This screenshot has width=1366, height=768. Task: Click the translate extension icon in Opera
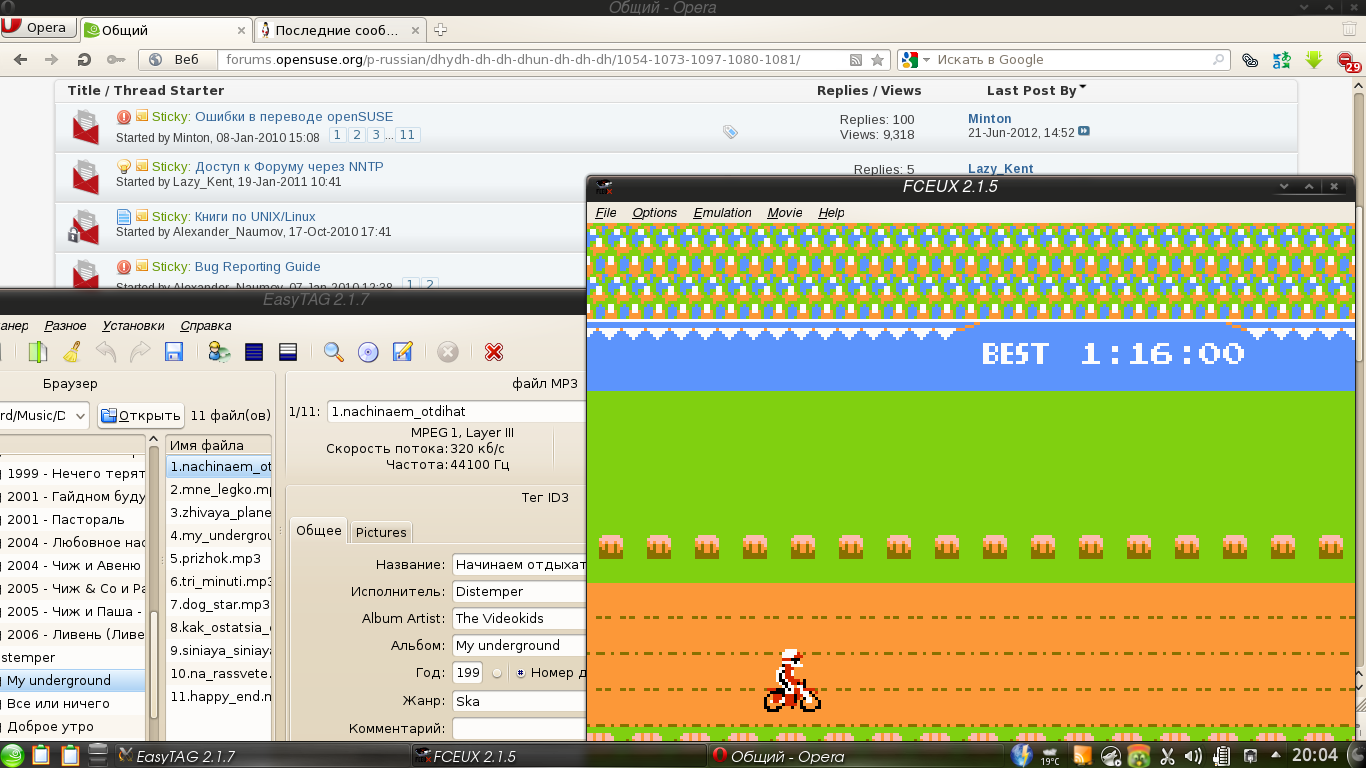tap(1281, 60)
